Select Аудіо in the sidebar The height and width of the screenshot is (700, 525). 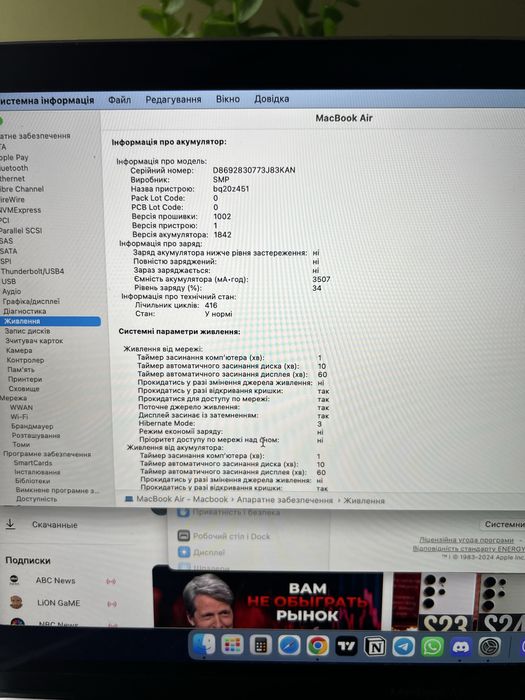tap(12, 291)
